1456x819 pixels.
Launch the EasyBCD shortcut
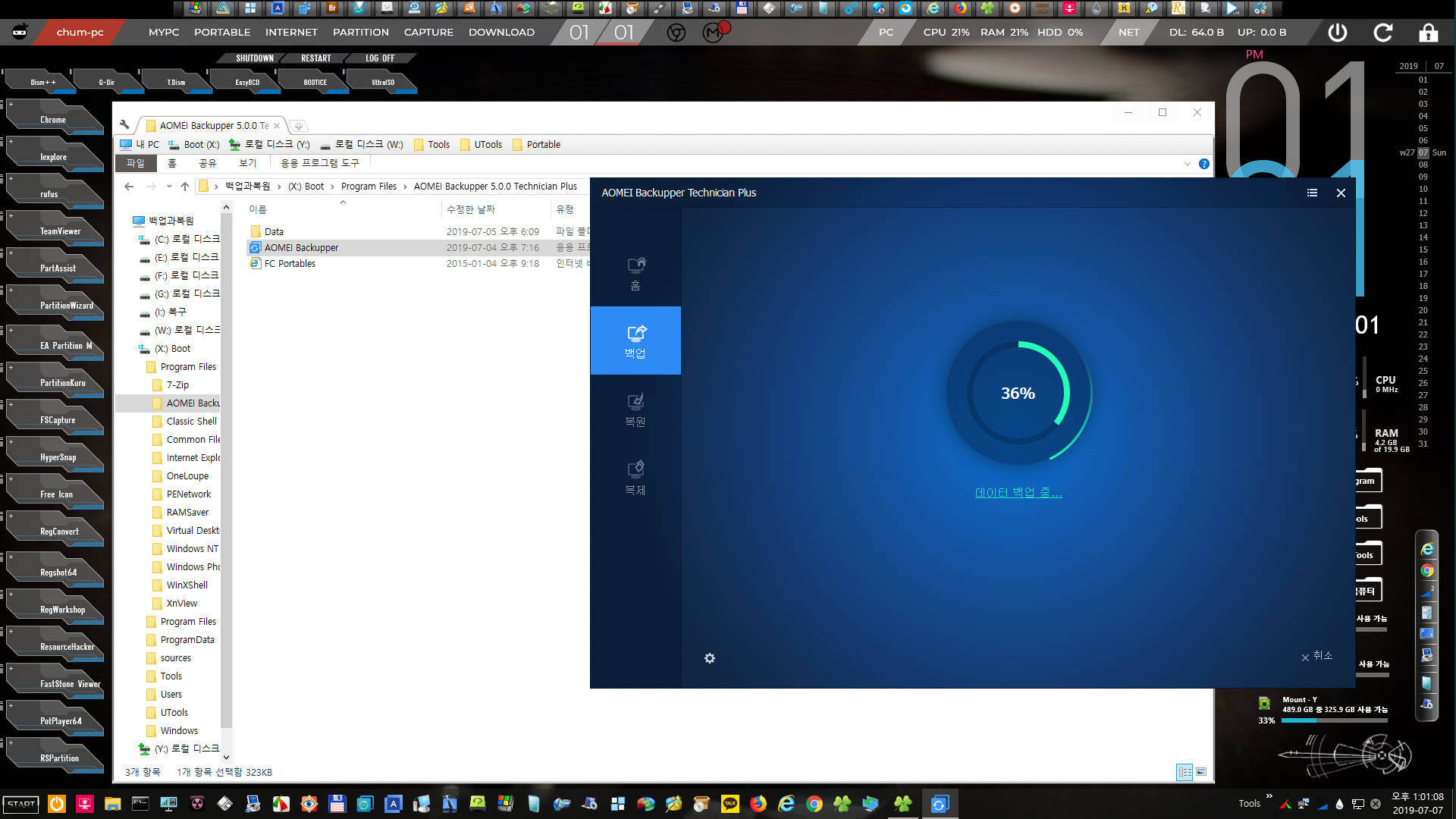click(x=247, y=82)
